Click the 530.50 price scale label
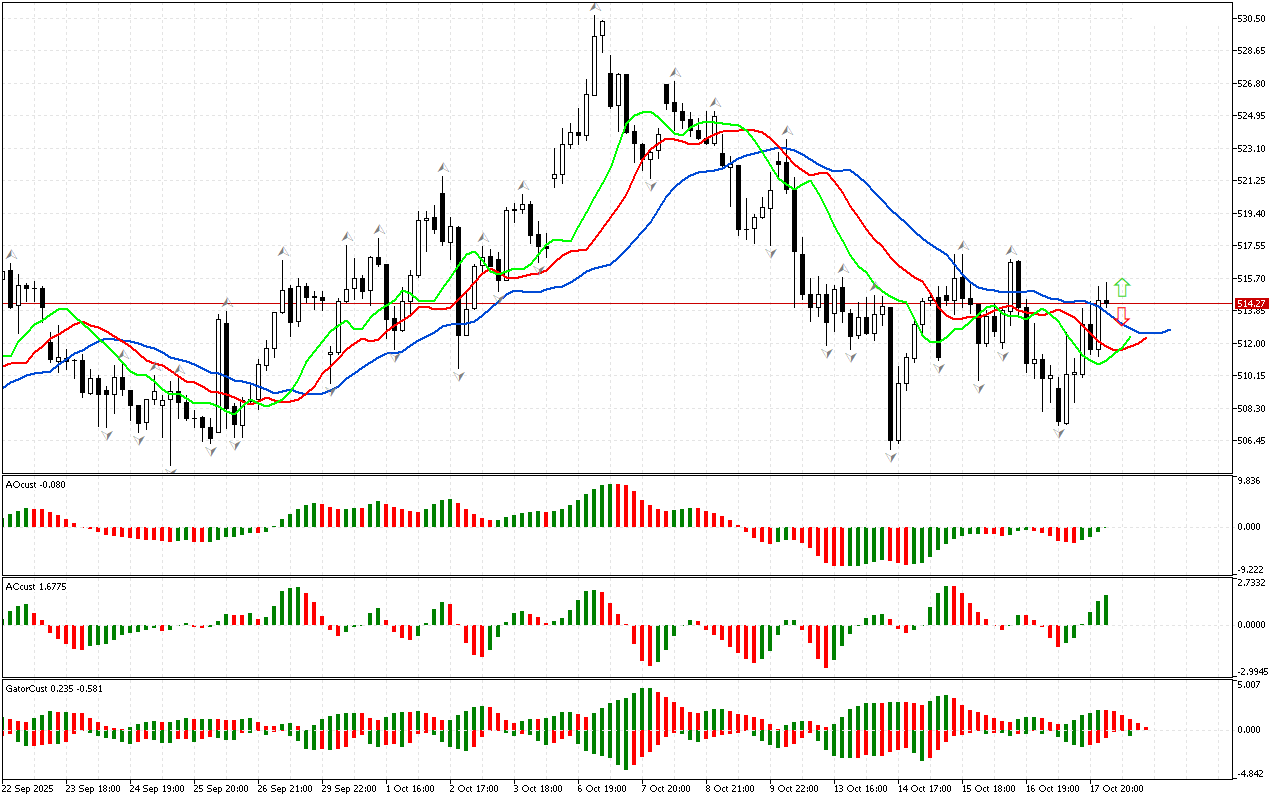This screenshot has width=1280, height=800. [x=1252, y=19]
